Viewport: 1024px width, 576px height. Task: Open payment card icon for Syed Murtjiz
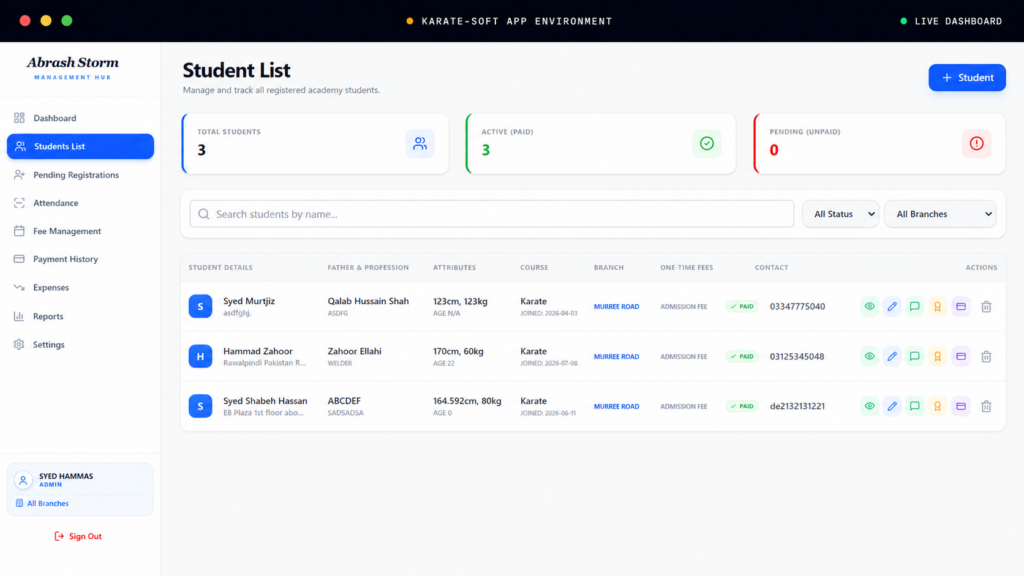point(961,306)
